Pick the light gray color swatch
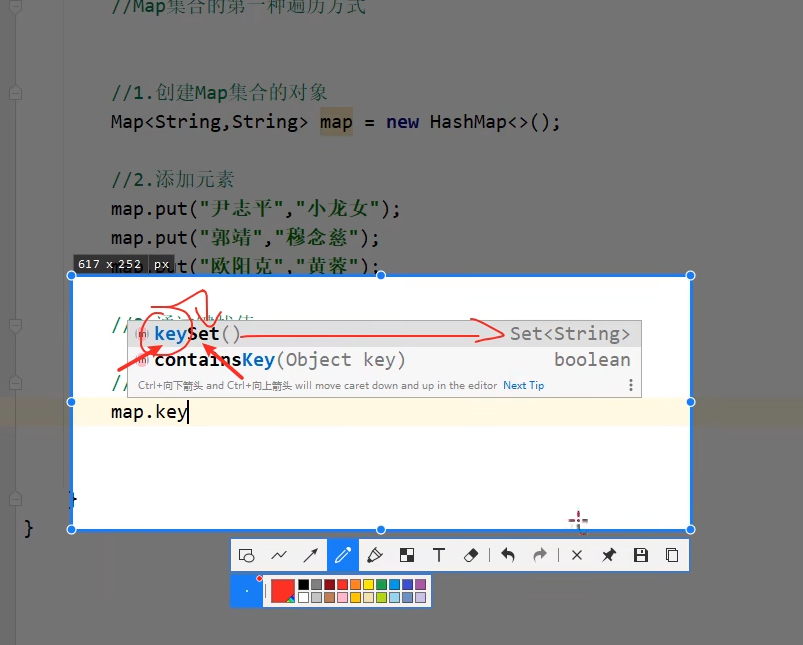Image resolution: width=803 pixels, height=645 pixels. (316, 597)
